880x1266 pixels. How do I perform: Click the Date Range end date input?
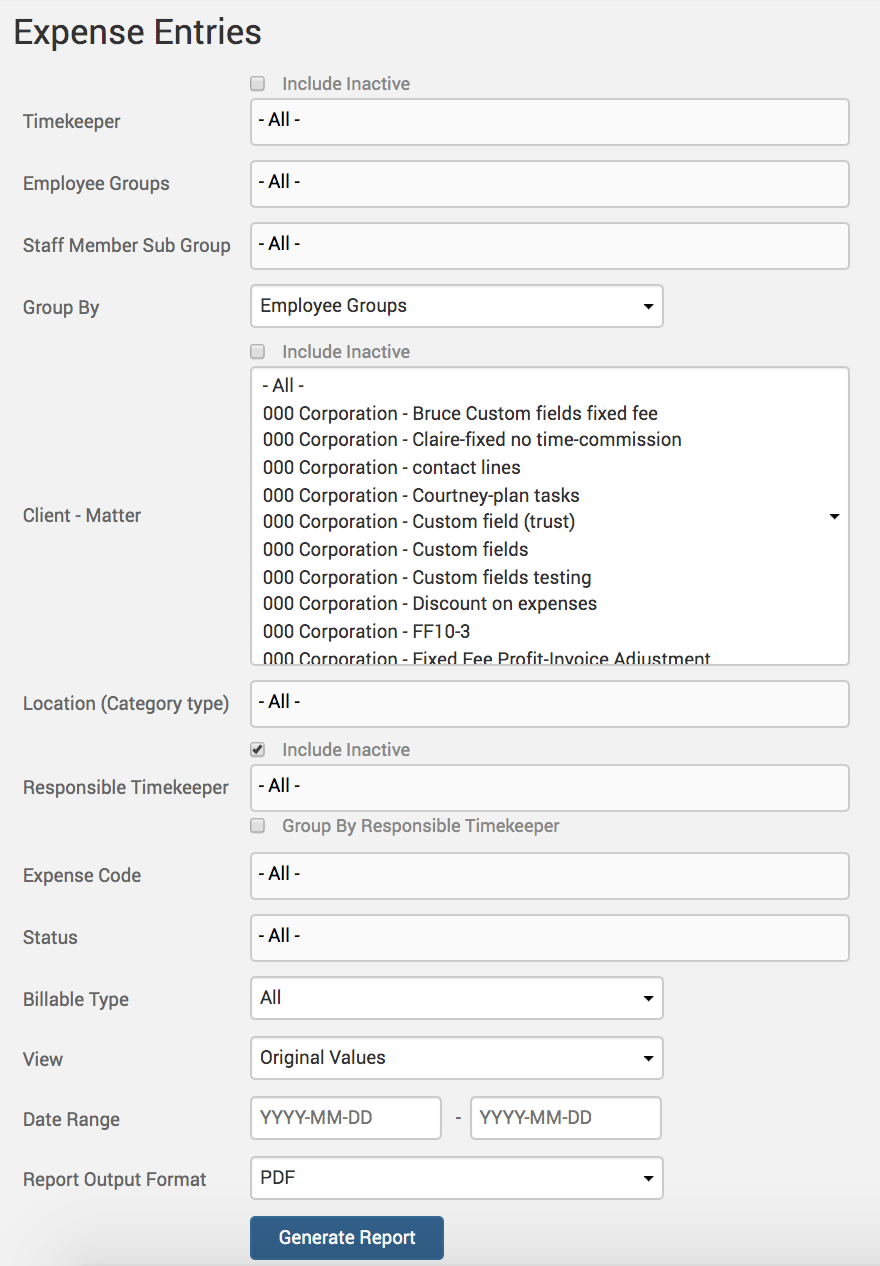click(x=565, y=1118)
